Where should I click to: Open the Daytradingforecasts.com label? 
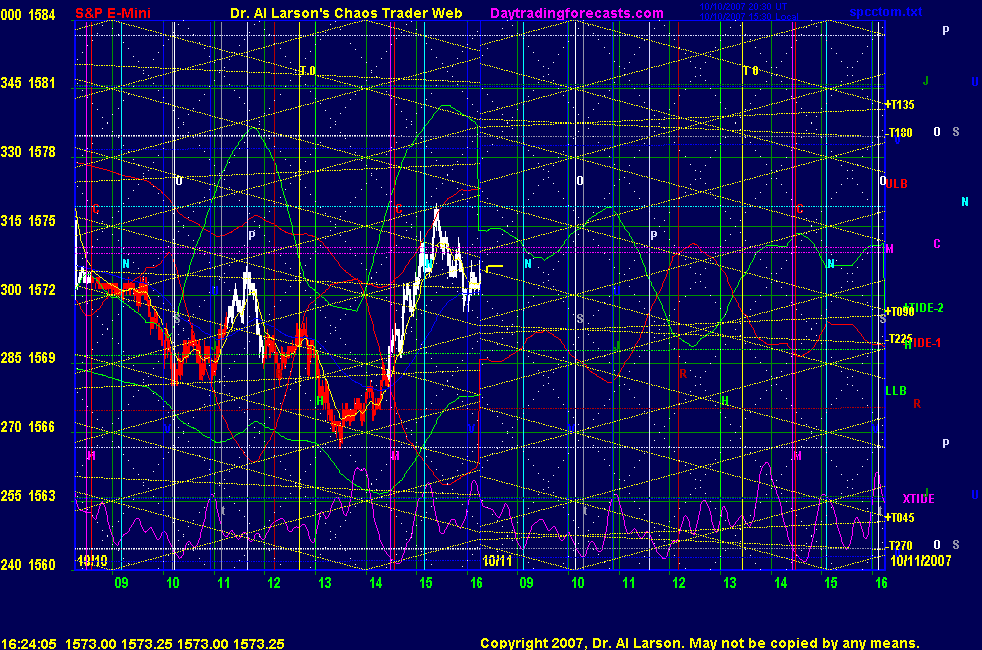pyautogui.click(x=577, y=13)
